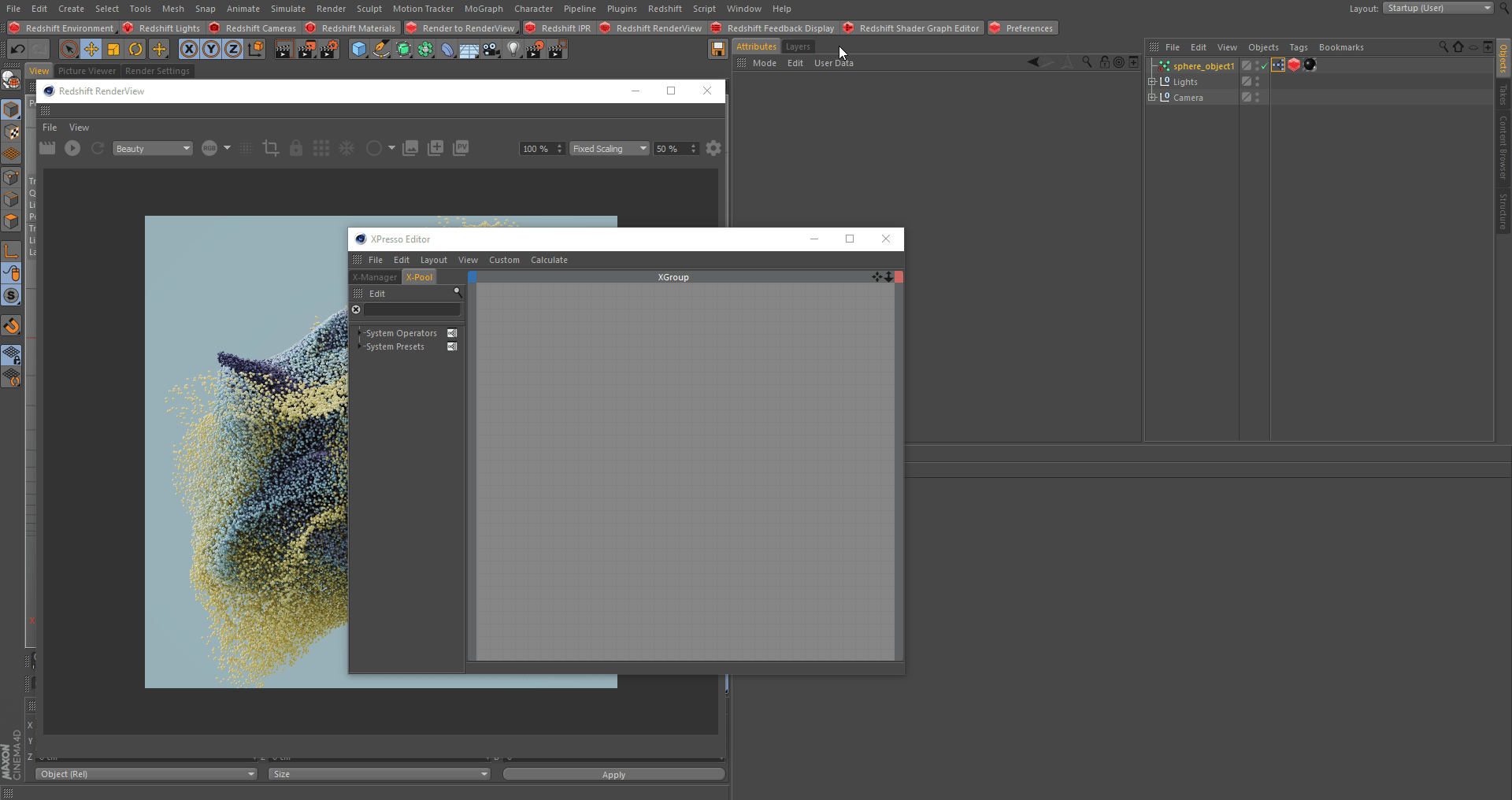Open the Layers tab beside Attributes
Viewport: 1512px width, 800px height.
point(798,46)
